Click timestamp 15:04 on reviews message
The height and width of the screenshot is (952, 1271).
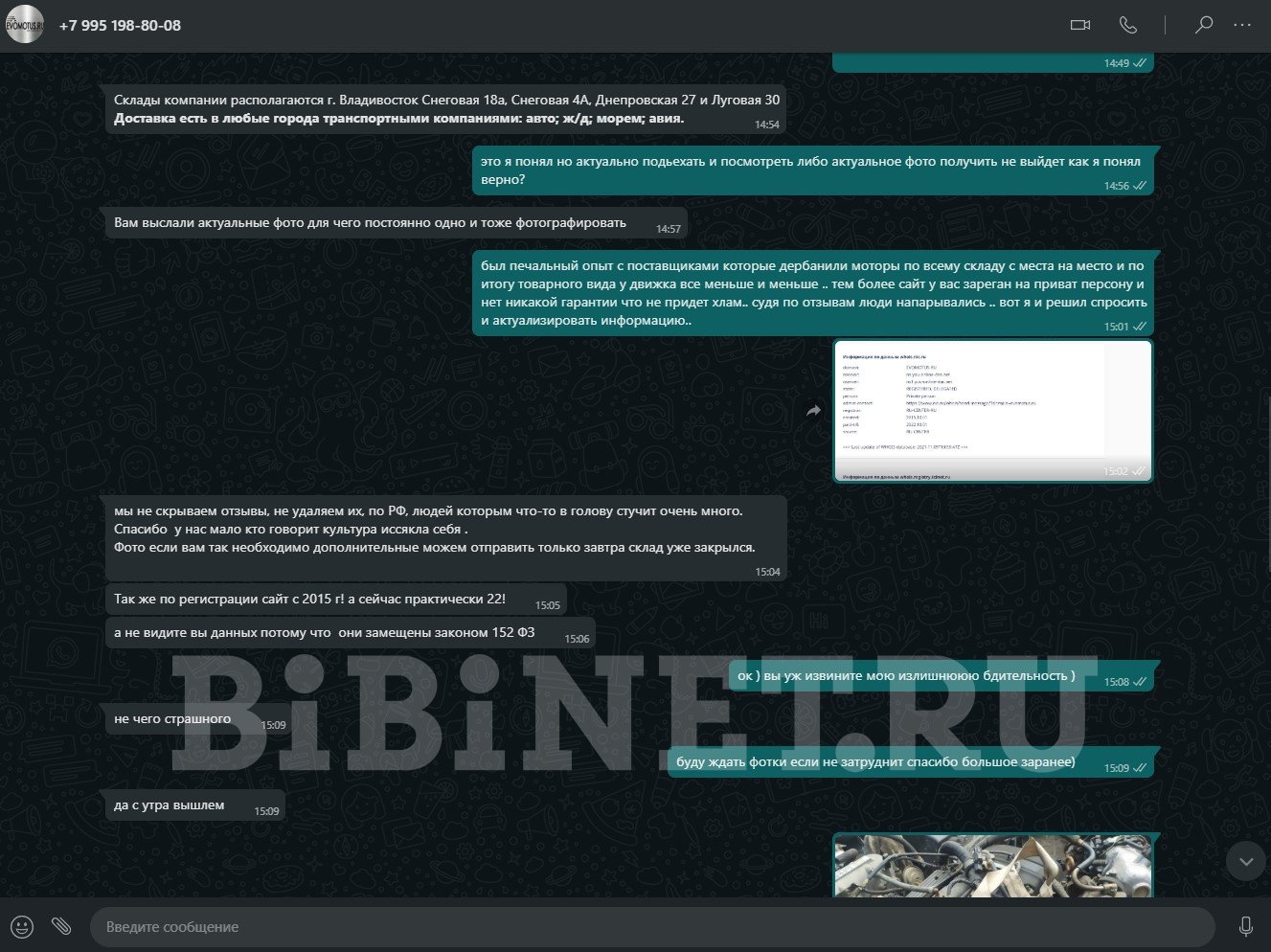point(767,572)
